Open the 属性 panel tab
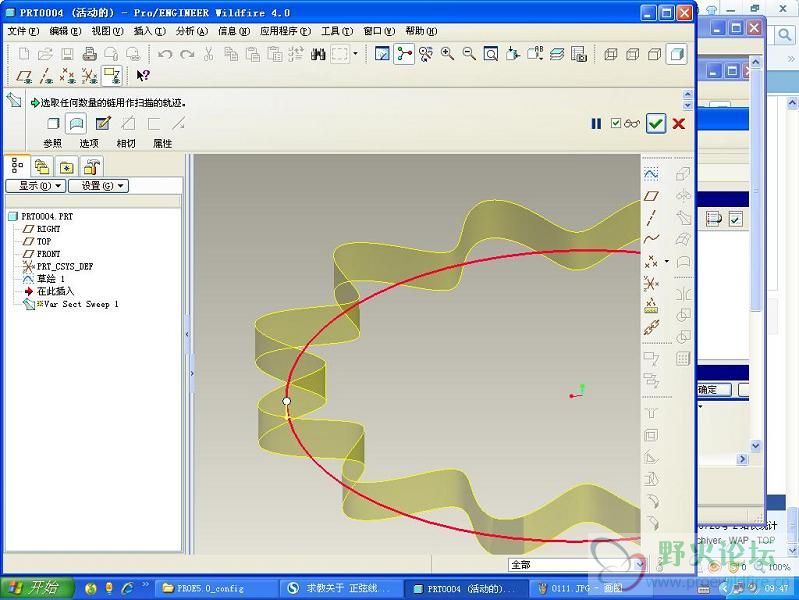 [x=163, y=143]
